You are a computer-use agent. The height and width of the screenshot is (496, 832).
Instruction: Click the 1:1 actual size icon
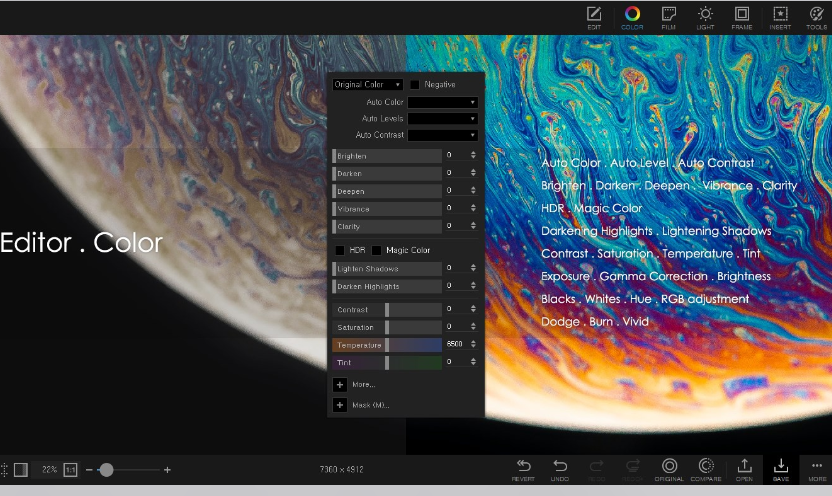coord(70,469)
